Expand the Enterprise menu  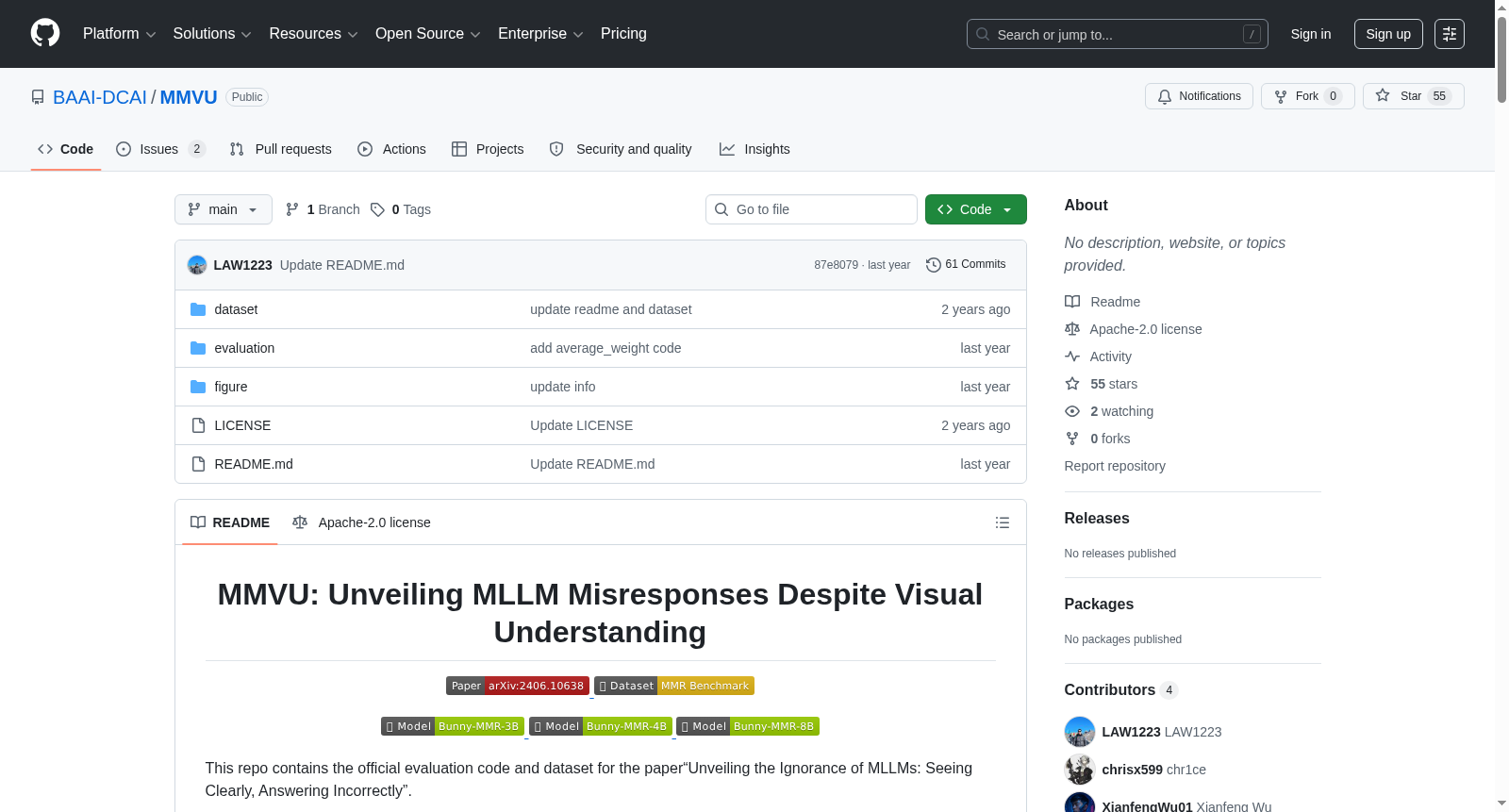pos(540,34)
